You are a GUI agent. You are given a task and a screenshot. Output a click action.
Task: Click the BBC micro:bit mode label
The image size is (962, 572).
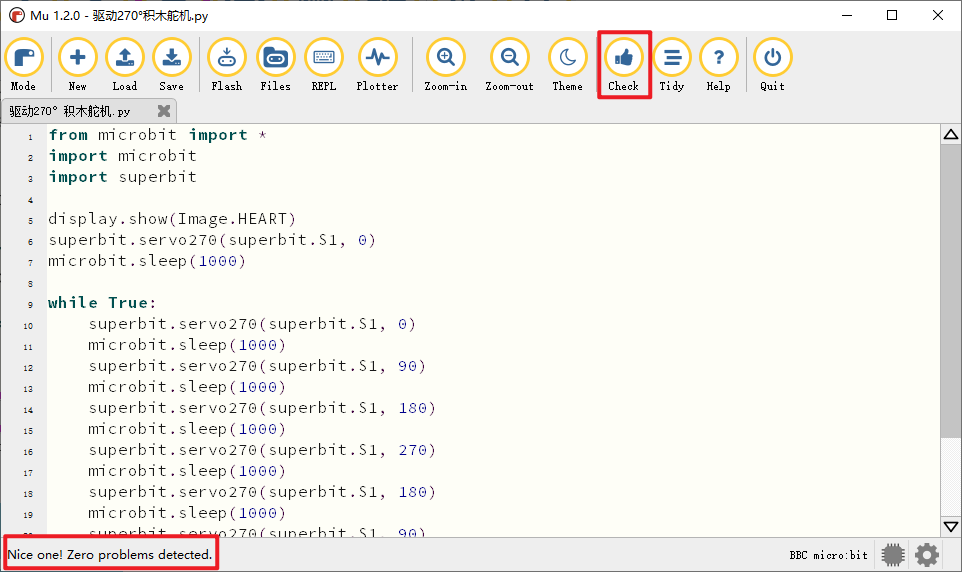click(x=828, y=555)
